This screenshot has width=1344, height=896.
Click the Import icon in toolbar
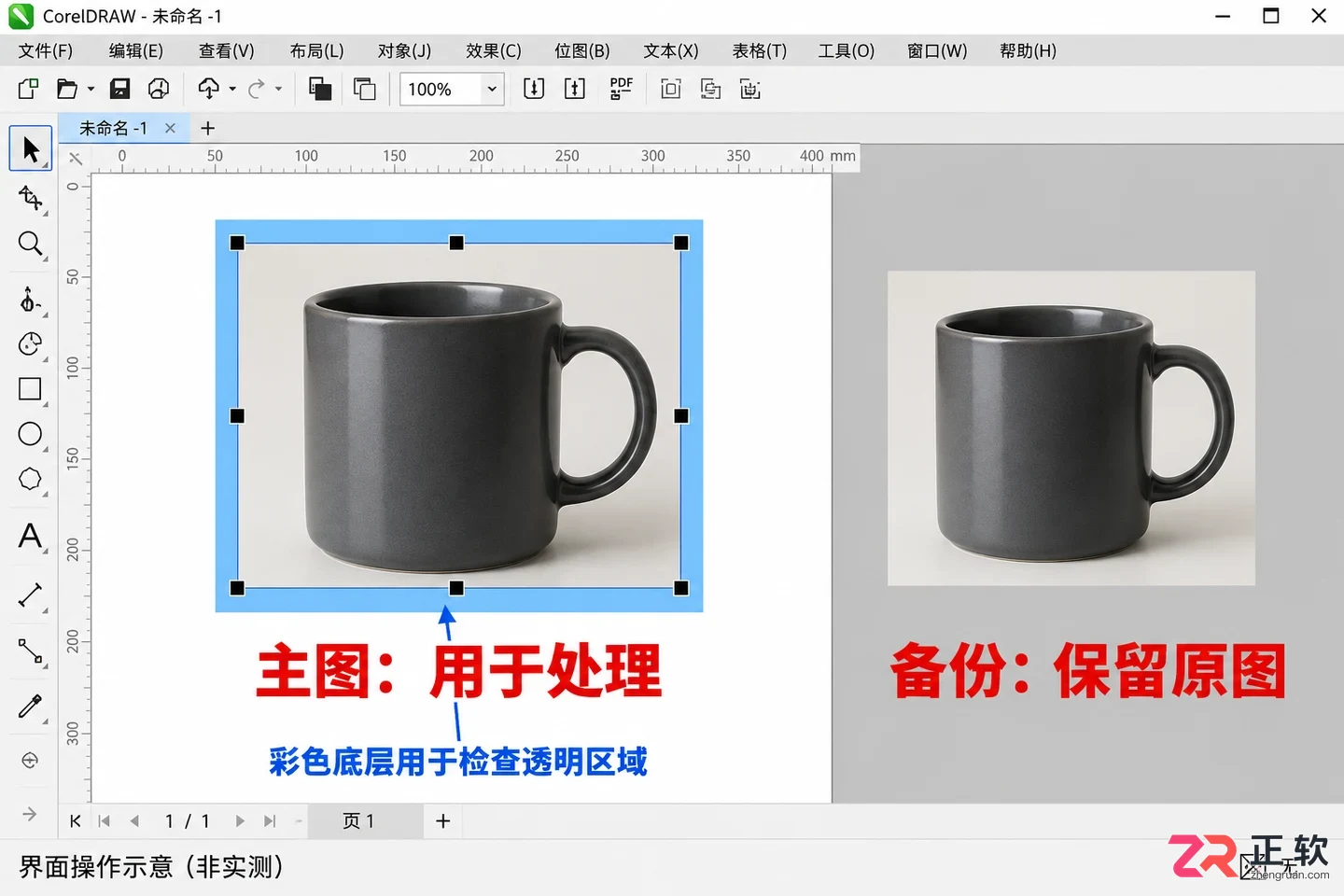click(x=534, y=89)
